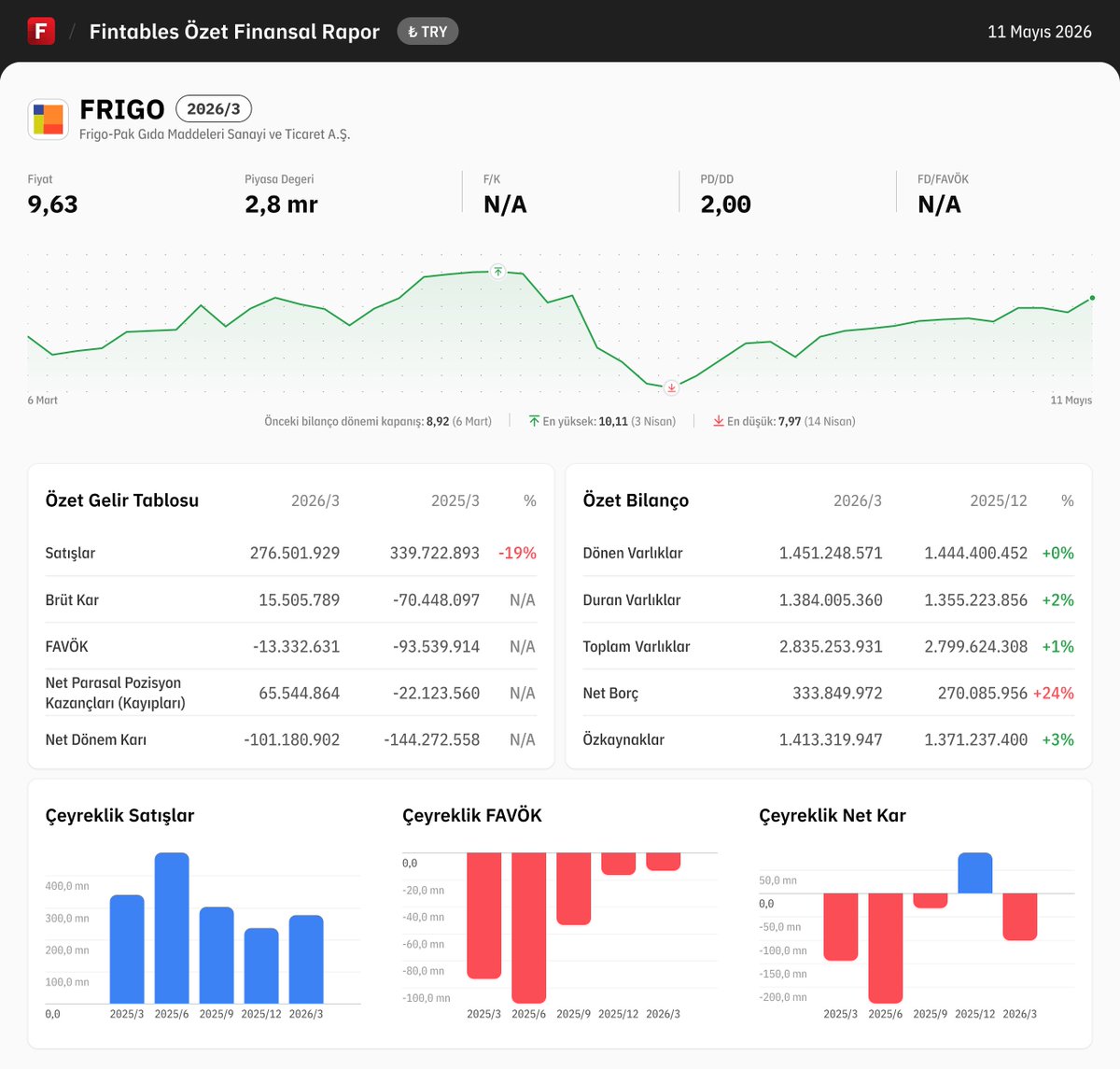Click the green arrow icon next to En yüksek
This screenshot has height=1069, width=1120.
(x=534, y=422)
